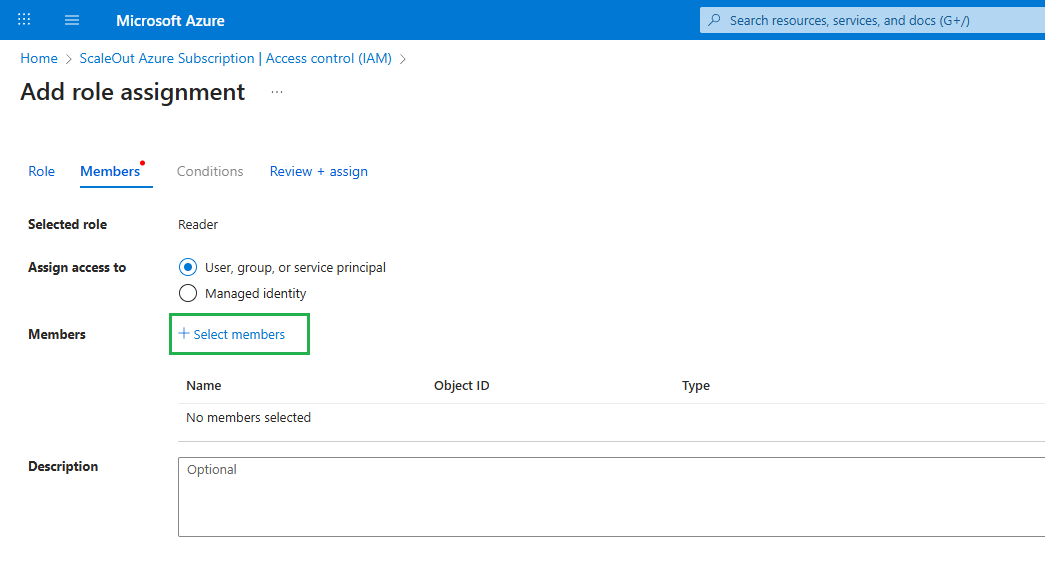Image resolution: width=1045 pixels, height=564 pixels.
Task: Click the Selected role label
Action: [x=67, y=225]
